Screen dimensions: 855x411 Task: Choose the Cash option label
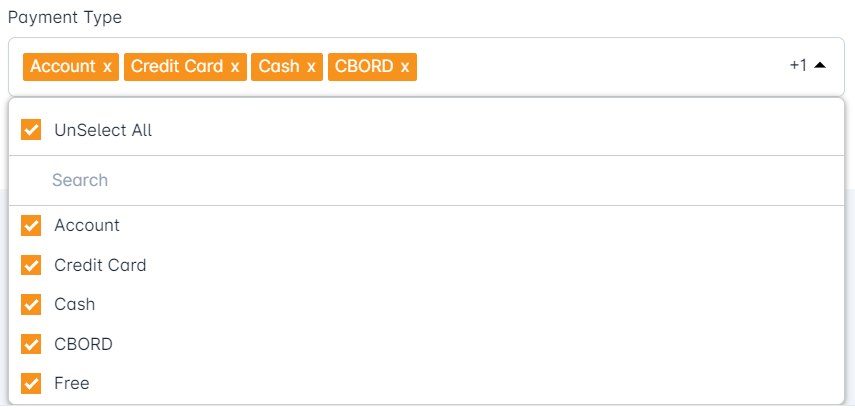[x=75, y=304]
